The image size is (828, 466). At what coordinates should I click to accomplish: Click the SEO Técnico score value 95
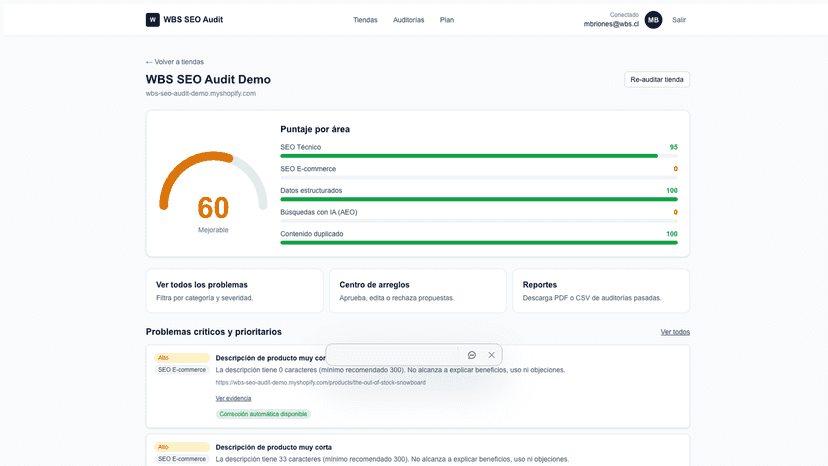pos(673,147)
